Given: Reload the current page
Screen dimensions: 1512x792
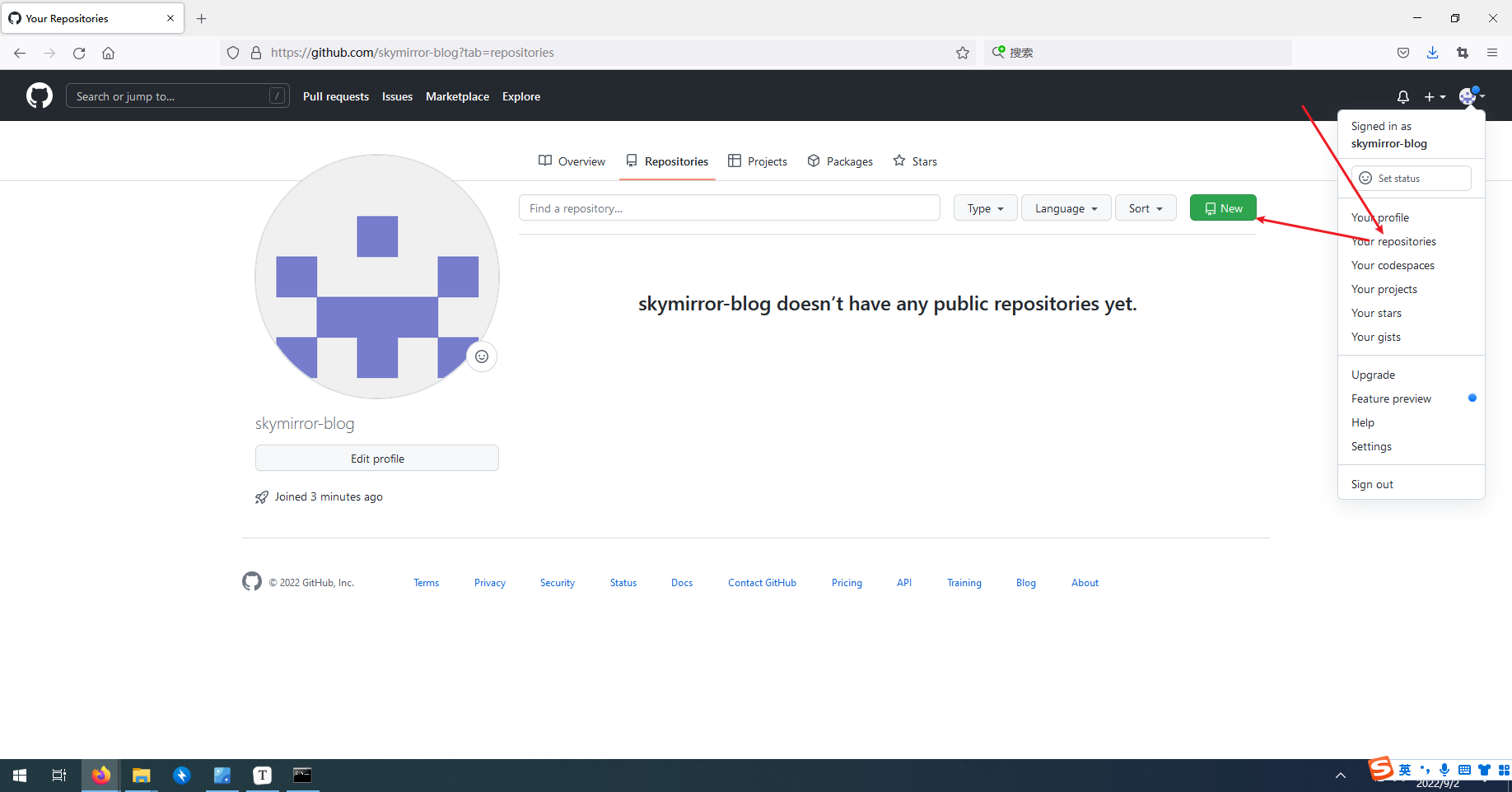Looking at the screenshot, I should coord(79,53).
